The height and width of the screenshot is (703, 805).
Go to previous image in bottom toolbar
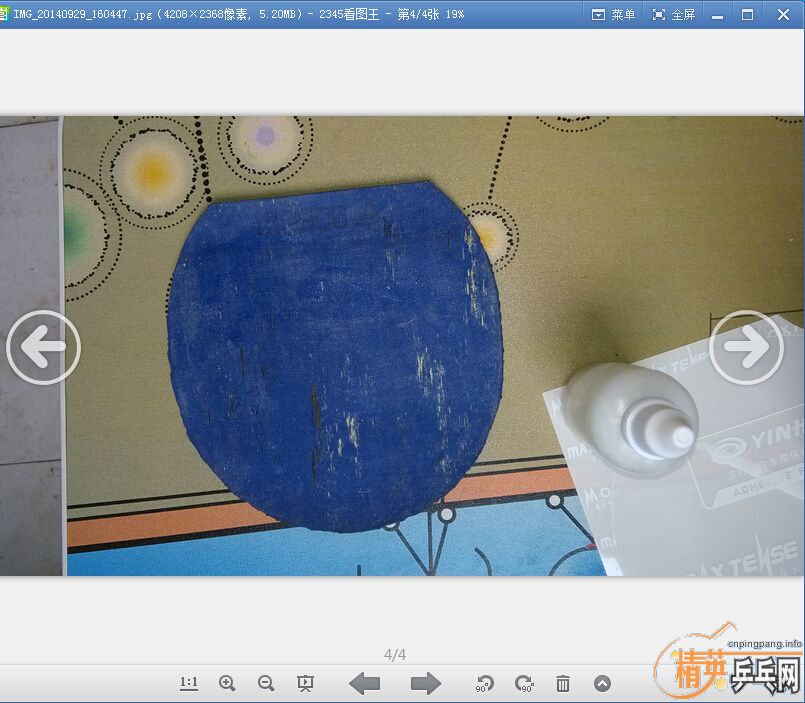pyautogui.click(x=365, y=683)
